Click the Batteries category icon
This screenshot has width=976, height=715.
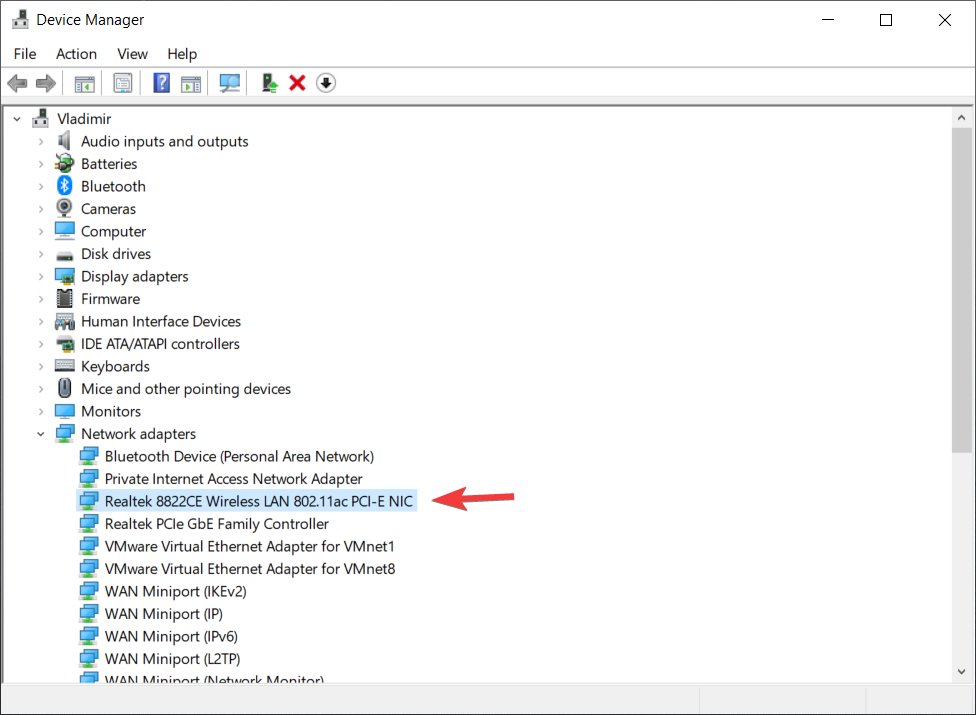(65, 164)
